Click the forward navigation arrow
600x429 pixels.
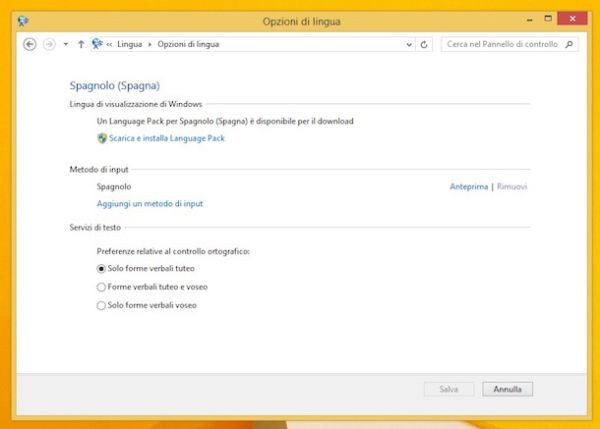(x=47, y=44)
